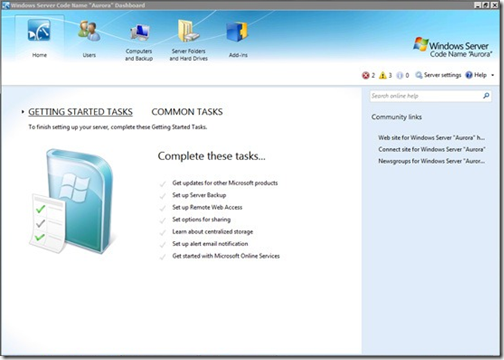Tick checkmark beside Get updates for other Microsoft products
This screenshot has width=504, height=360.
coord(163,184)
